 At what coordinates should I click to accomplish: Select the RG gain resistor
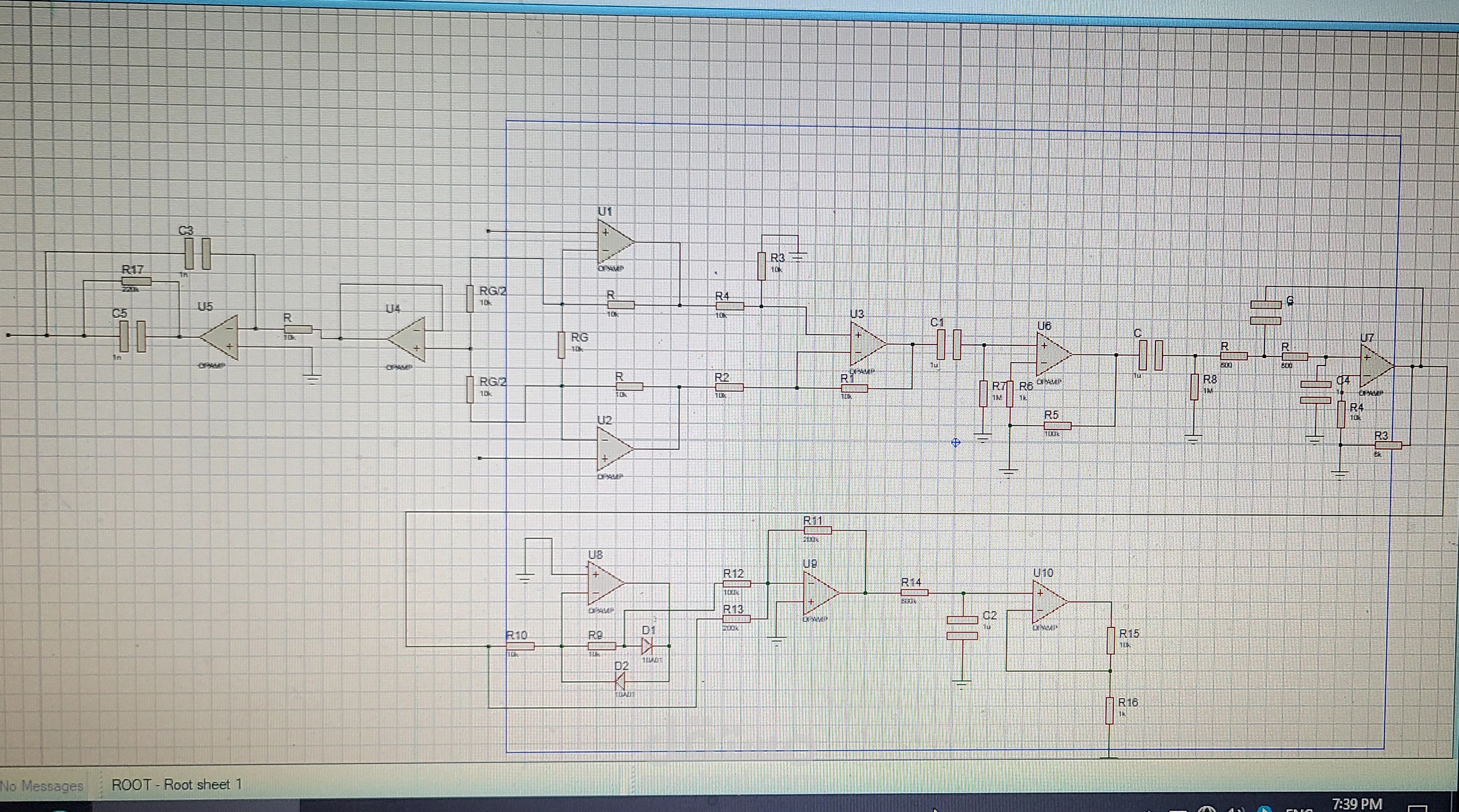561,345
